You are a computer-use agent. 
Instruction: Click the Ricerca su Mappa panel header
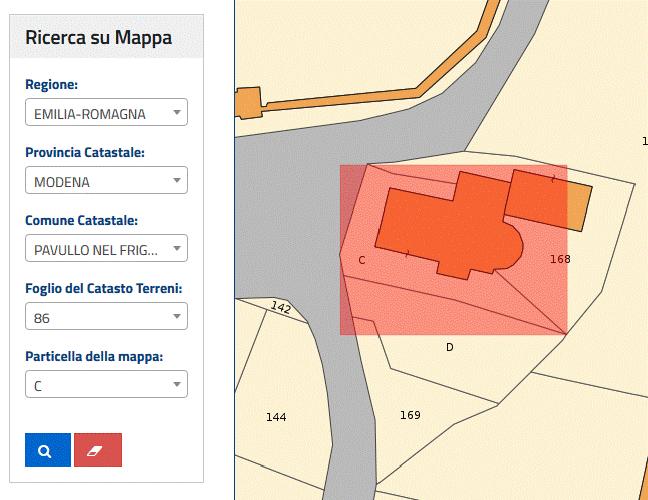point(98,38)
